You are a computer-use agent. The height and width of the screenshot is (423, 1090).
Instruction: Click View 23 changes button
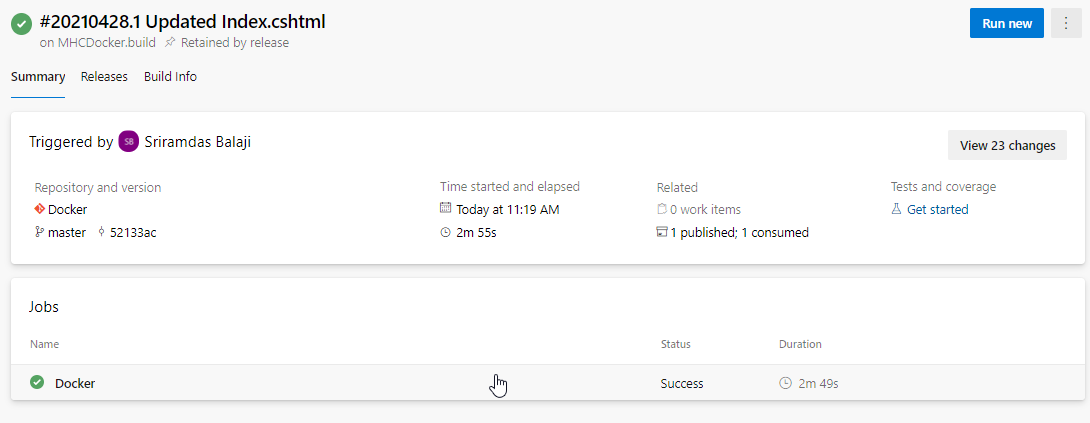coord(1007,145)
